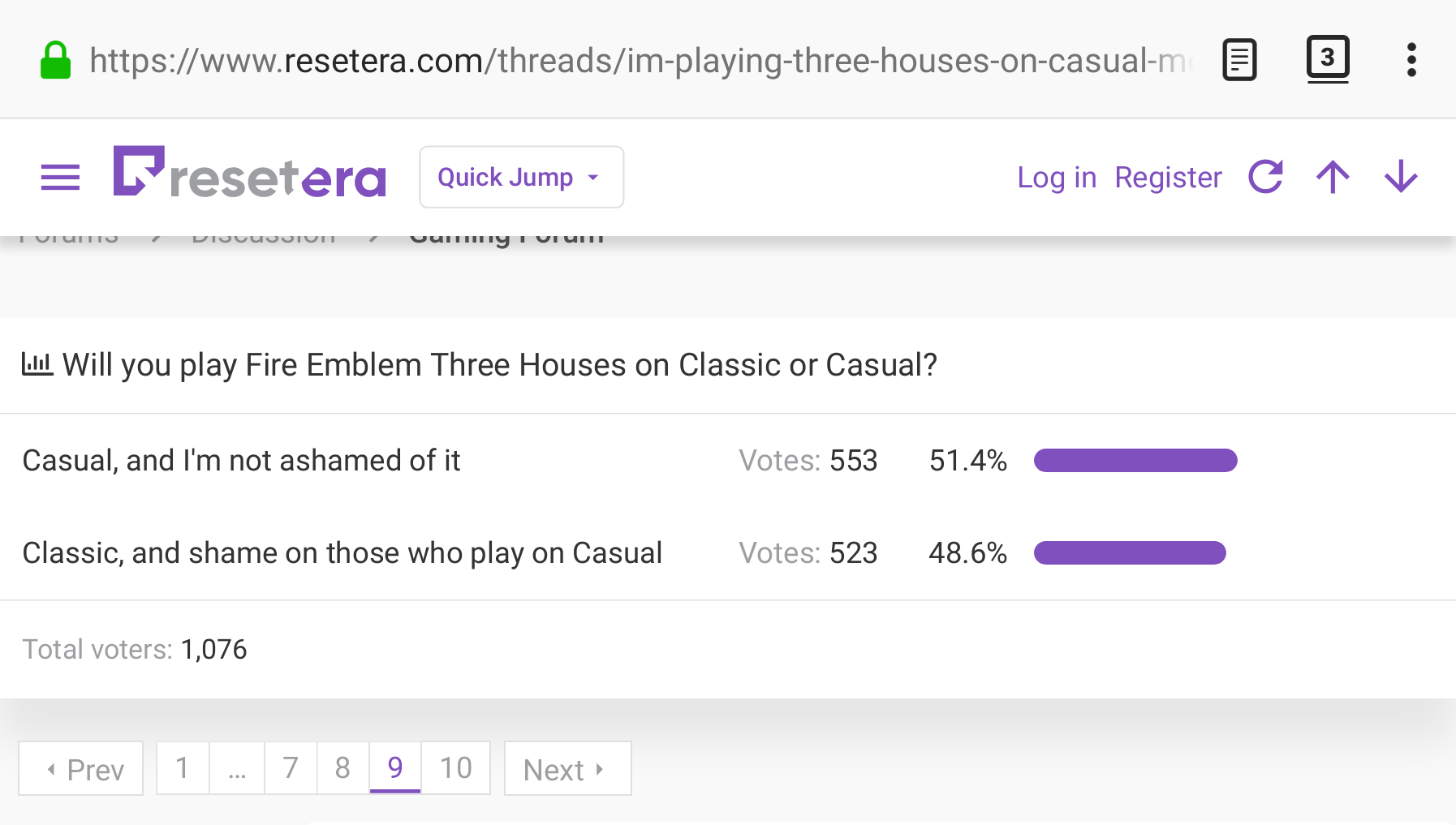
Task: View the green padlock site security info
Action: pos(56,61)
